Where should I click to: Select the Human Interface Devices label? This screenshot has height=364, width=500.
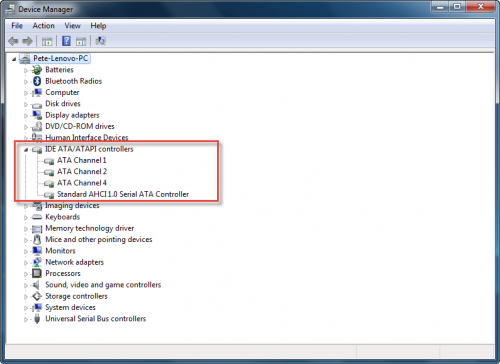pyautogui.click(x=87, y=138)
